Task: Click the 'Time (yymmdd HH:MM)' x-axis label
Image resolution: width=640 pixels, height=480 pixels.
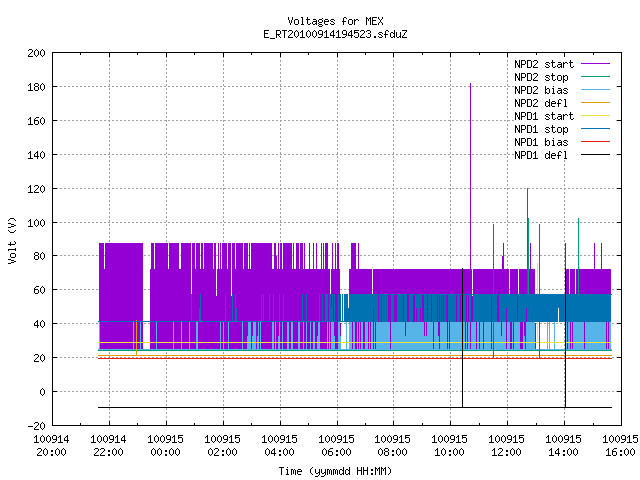Action: pos(335,471)
